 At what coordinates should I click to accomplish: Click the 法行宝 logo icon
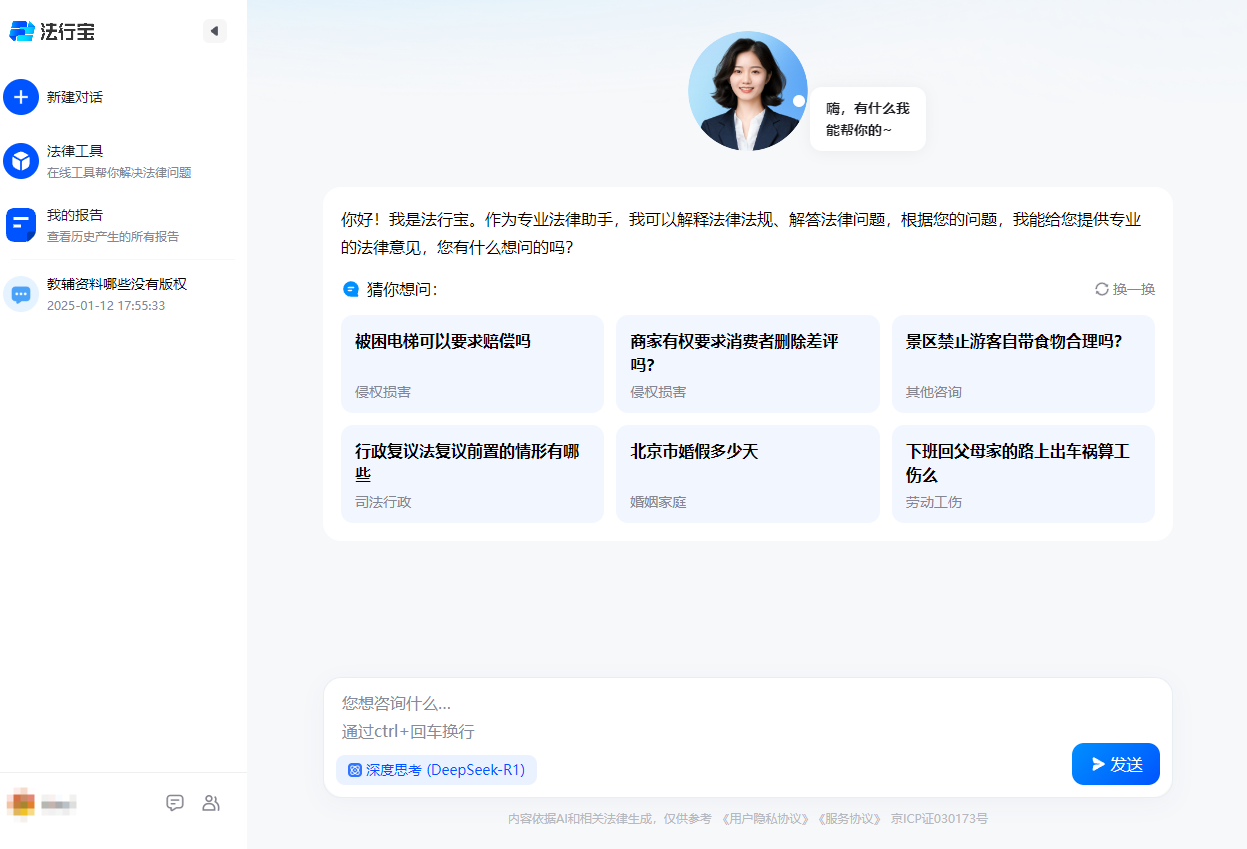coord(20,30)
